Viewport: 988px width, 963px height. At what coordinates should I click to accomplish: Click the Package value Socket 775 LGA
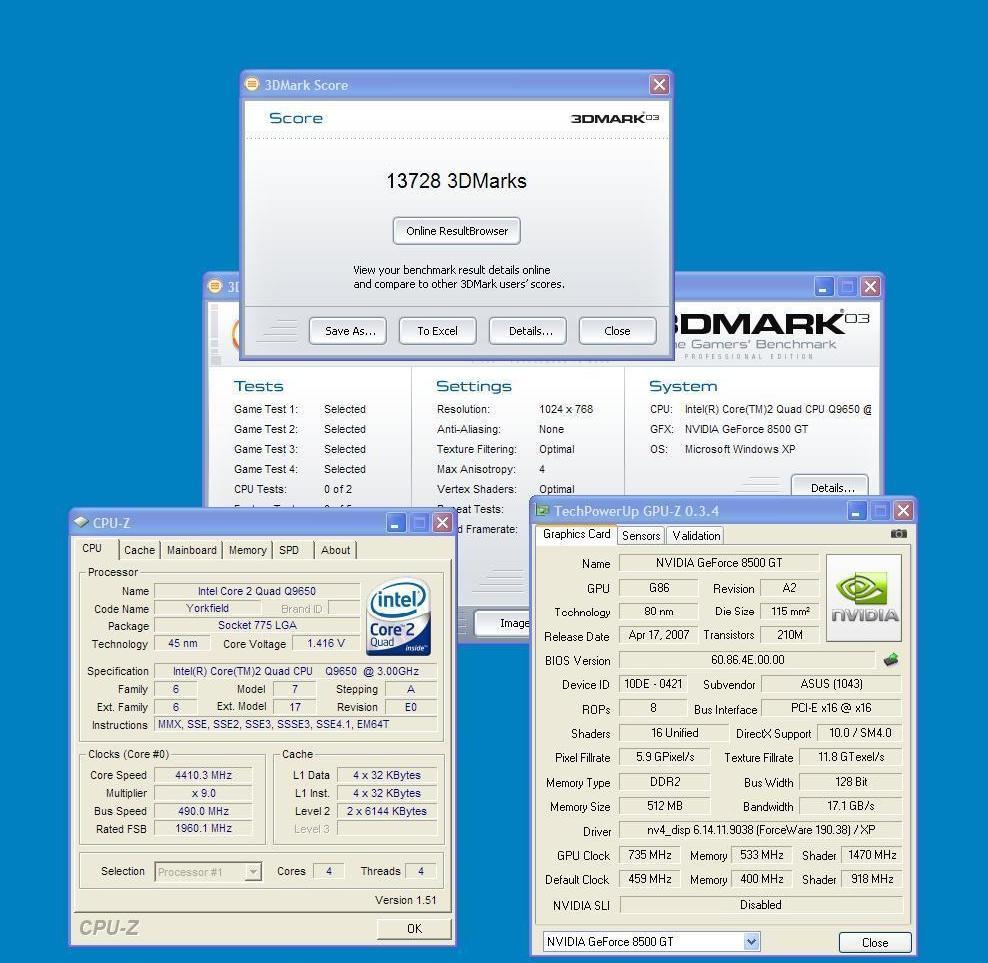(x=257, y=625)
